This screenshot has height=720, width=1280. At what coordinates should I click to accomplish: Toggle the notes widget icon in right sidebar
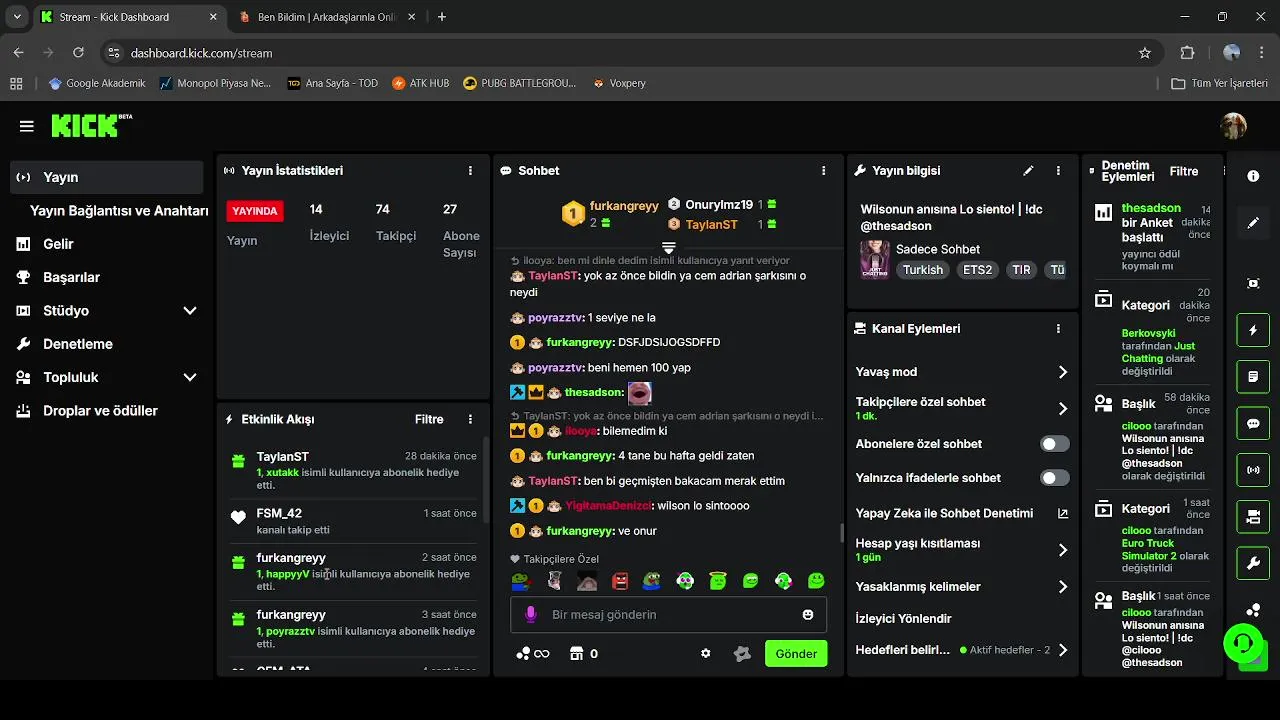point(1253,377)
